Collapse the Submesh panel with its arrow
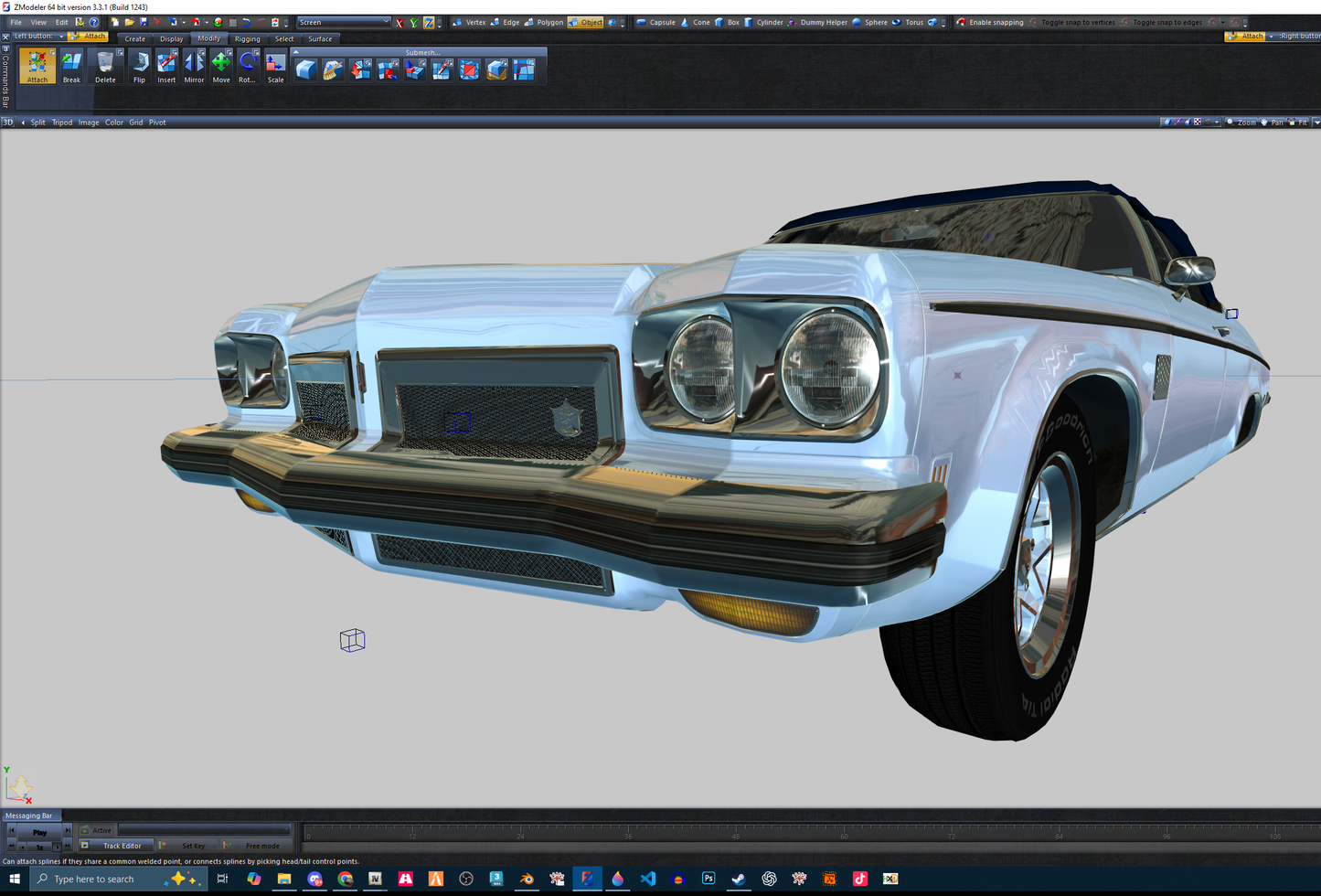This screenshot has height=896, width=1321. (x=296, y=52)
